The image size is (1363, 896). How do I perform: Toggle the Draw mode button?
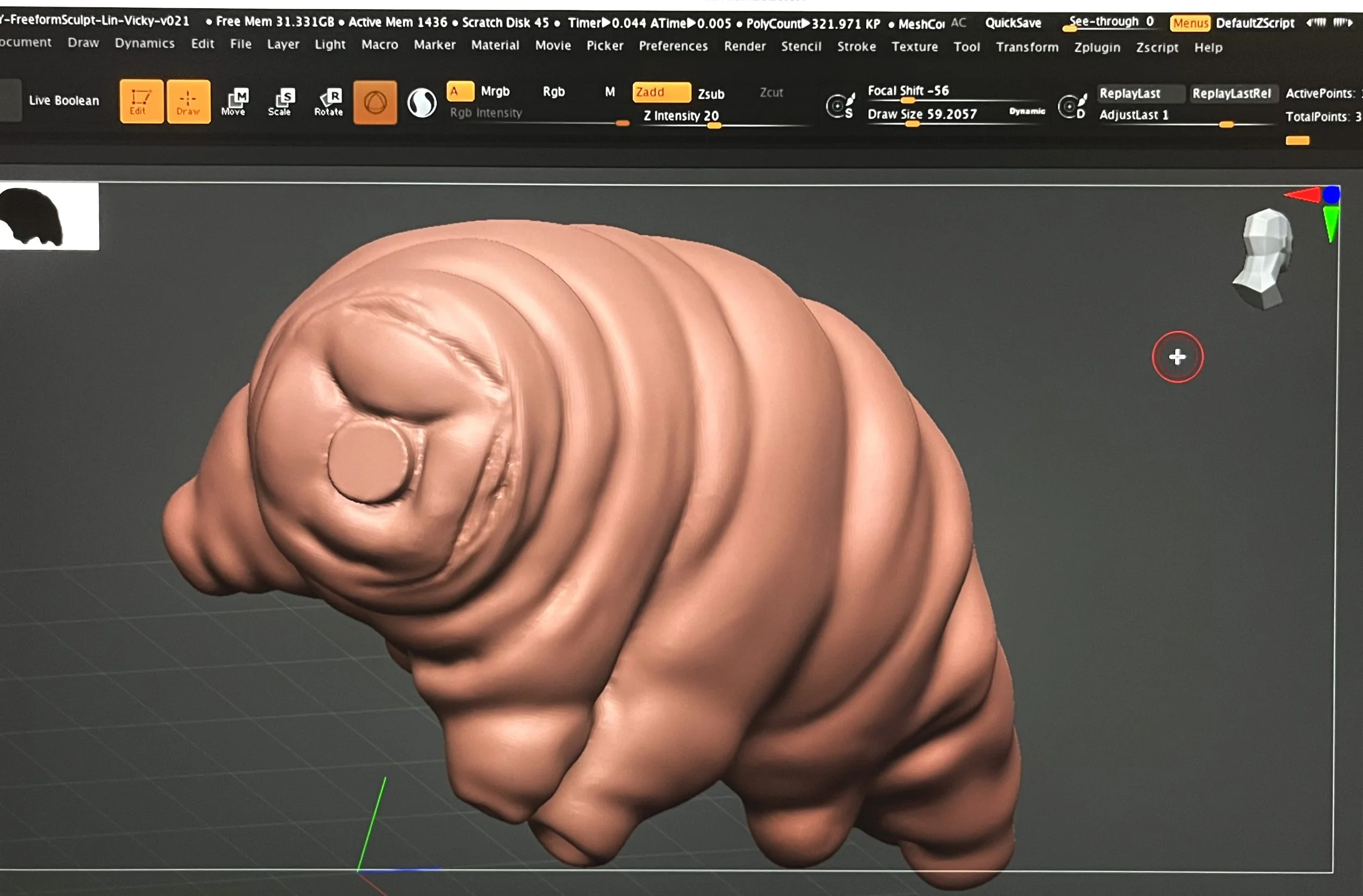[189, 102]
